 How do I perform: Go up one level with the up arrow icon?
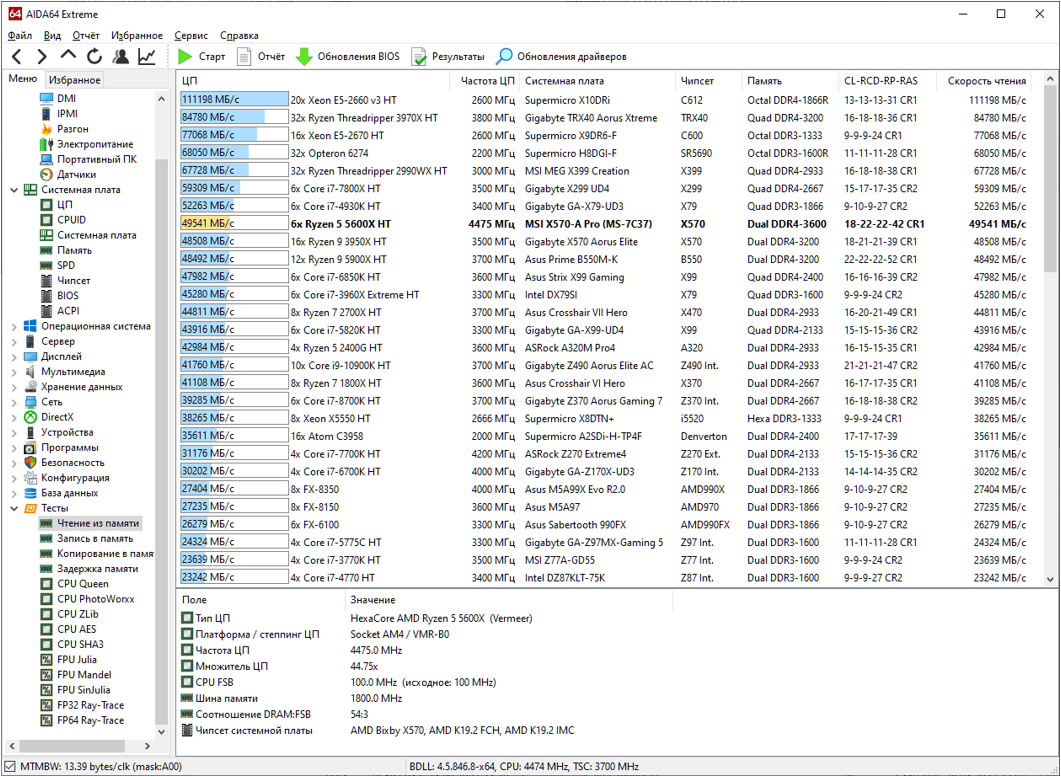click(68, 56)
